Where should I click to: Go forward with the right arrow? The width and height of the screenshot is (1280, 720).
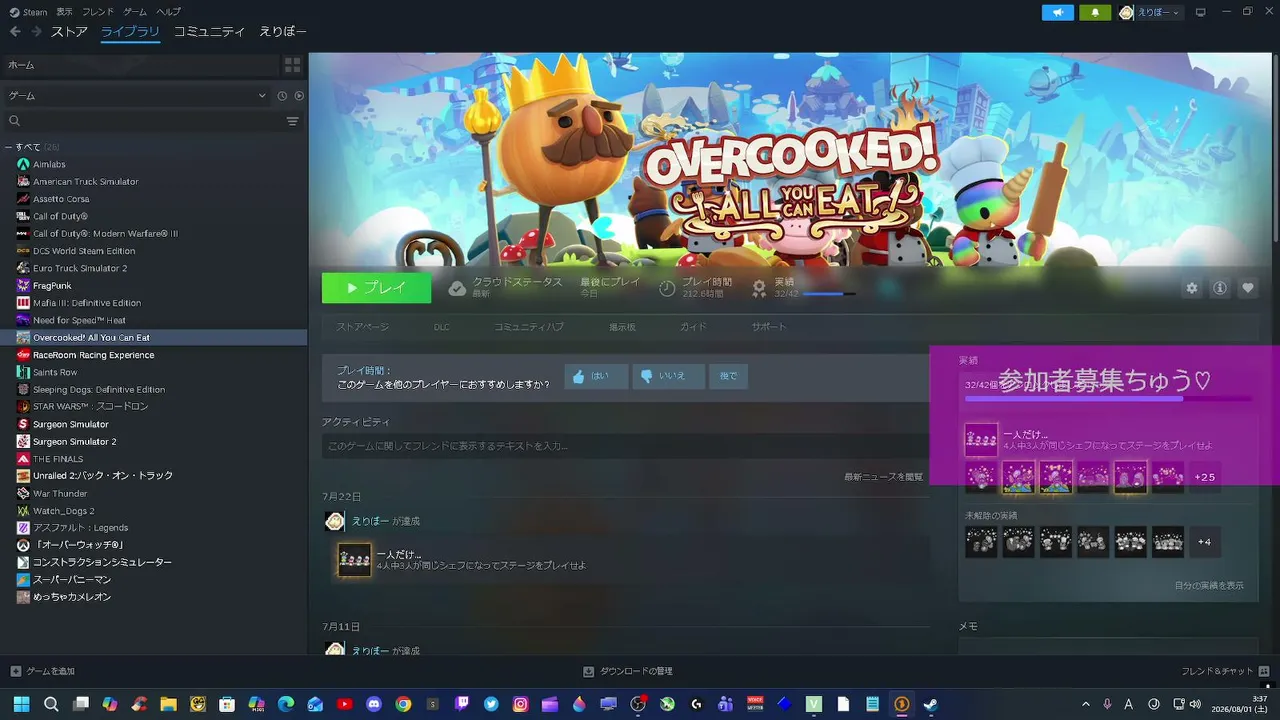[36, 32]
